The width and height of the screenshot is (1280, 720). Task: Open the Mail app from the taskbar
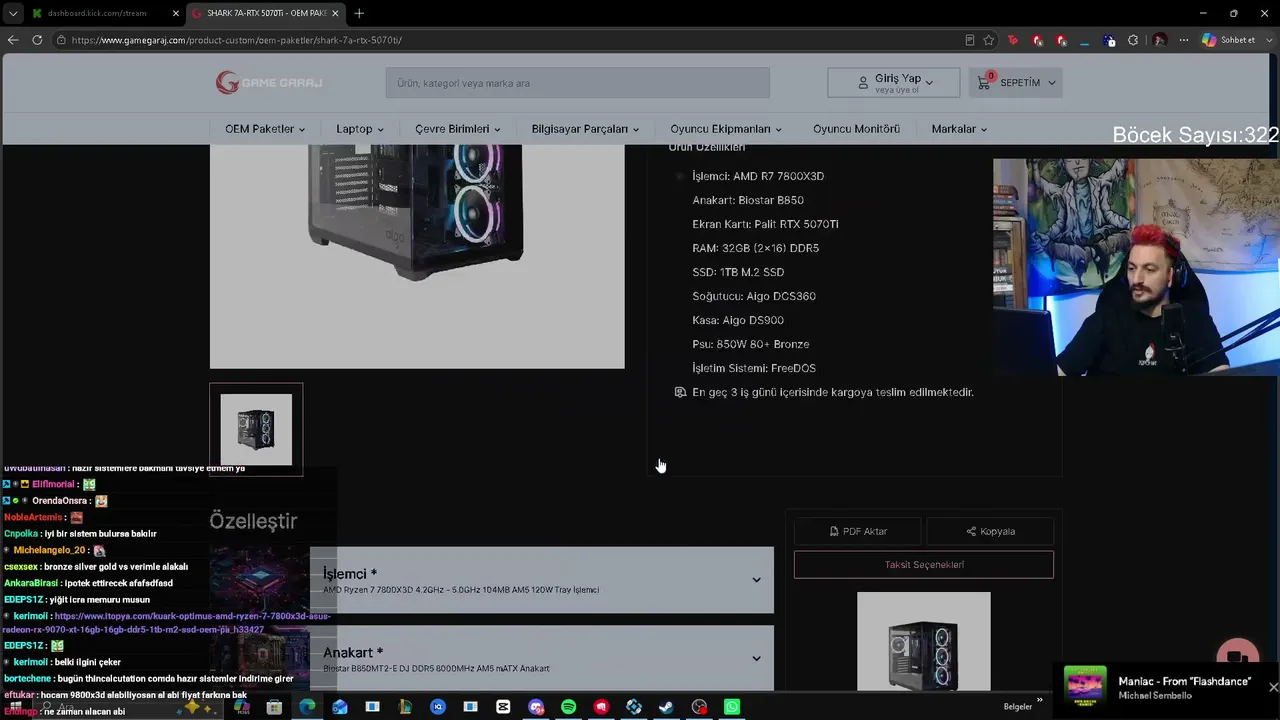tap(340, 707)
